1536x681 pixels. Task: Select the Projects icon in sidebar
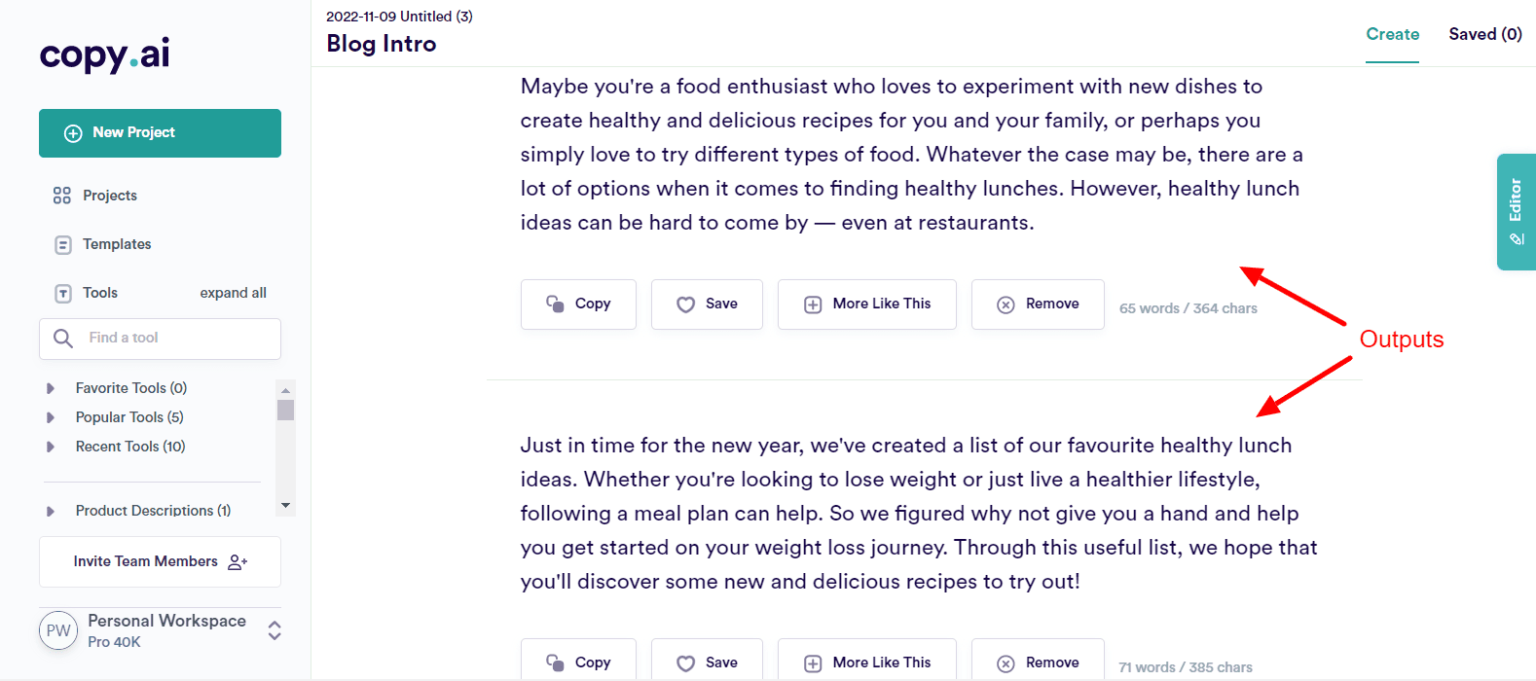[62, 194]
